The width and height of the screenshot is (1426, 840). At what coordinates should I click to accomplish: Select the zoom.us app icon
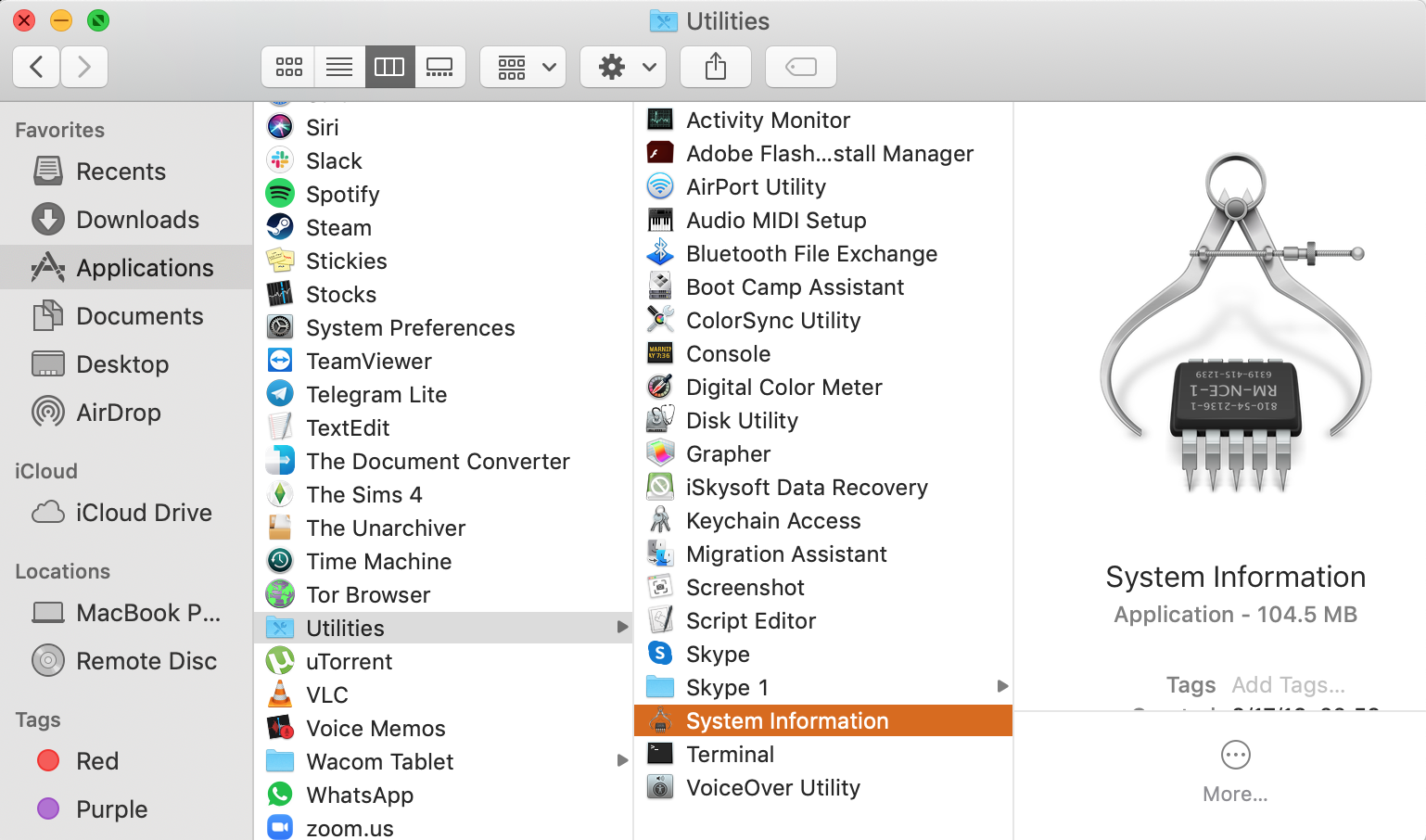(x=280, y=827)
